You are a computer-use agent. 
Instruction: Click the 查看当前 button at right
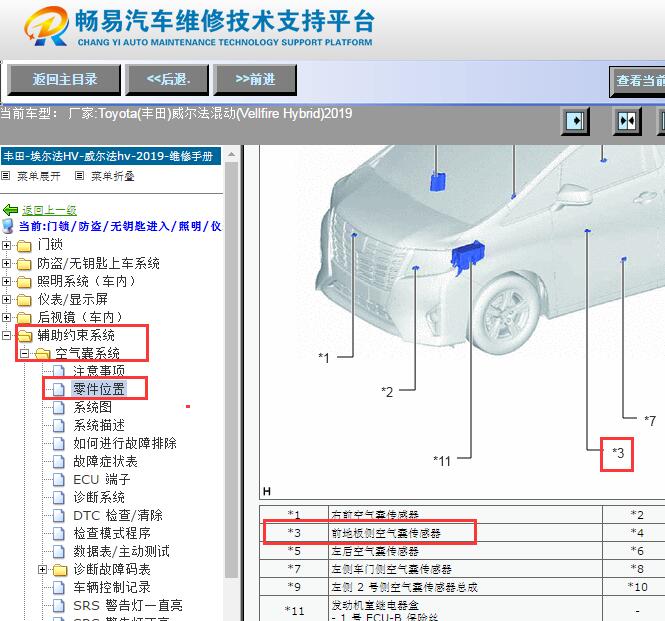[x=637, y=81]
